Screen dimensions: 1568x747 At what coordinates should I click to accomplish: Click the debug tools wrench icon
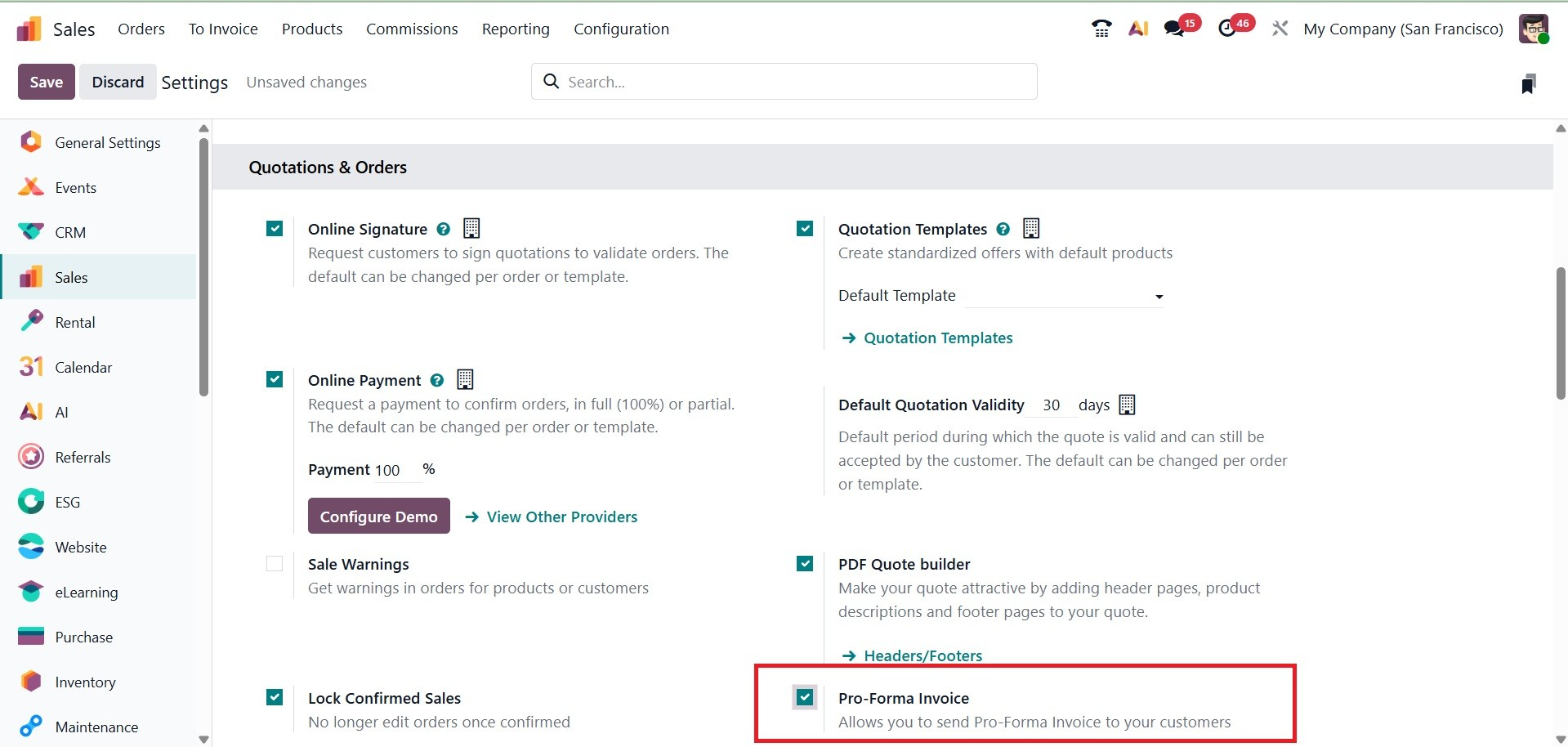pyautogui.click(x=1280, y=29)
